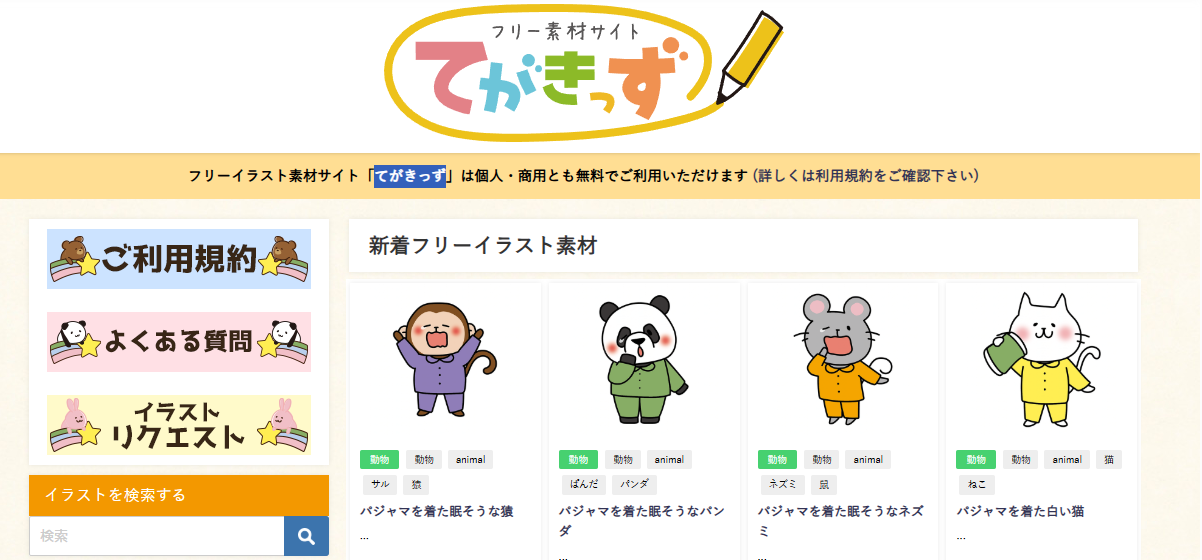Click the green 動物 tag under monkey

(380, 460)
